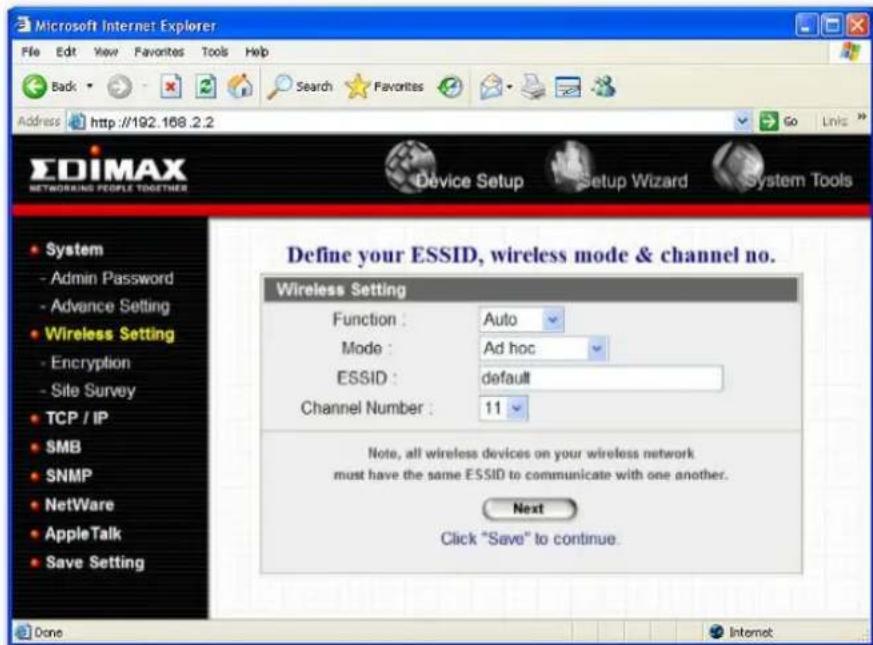Viewport: 873px width, 645px height.
Task: Go to Home page icon
Action: (x=240, y=86)
